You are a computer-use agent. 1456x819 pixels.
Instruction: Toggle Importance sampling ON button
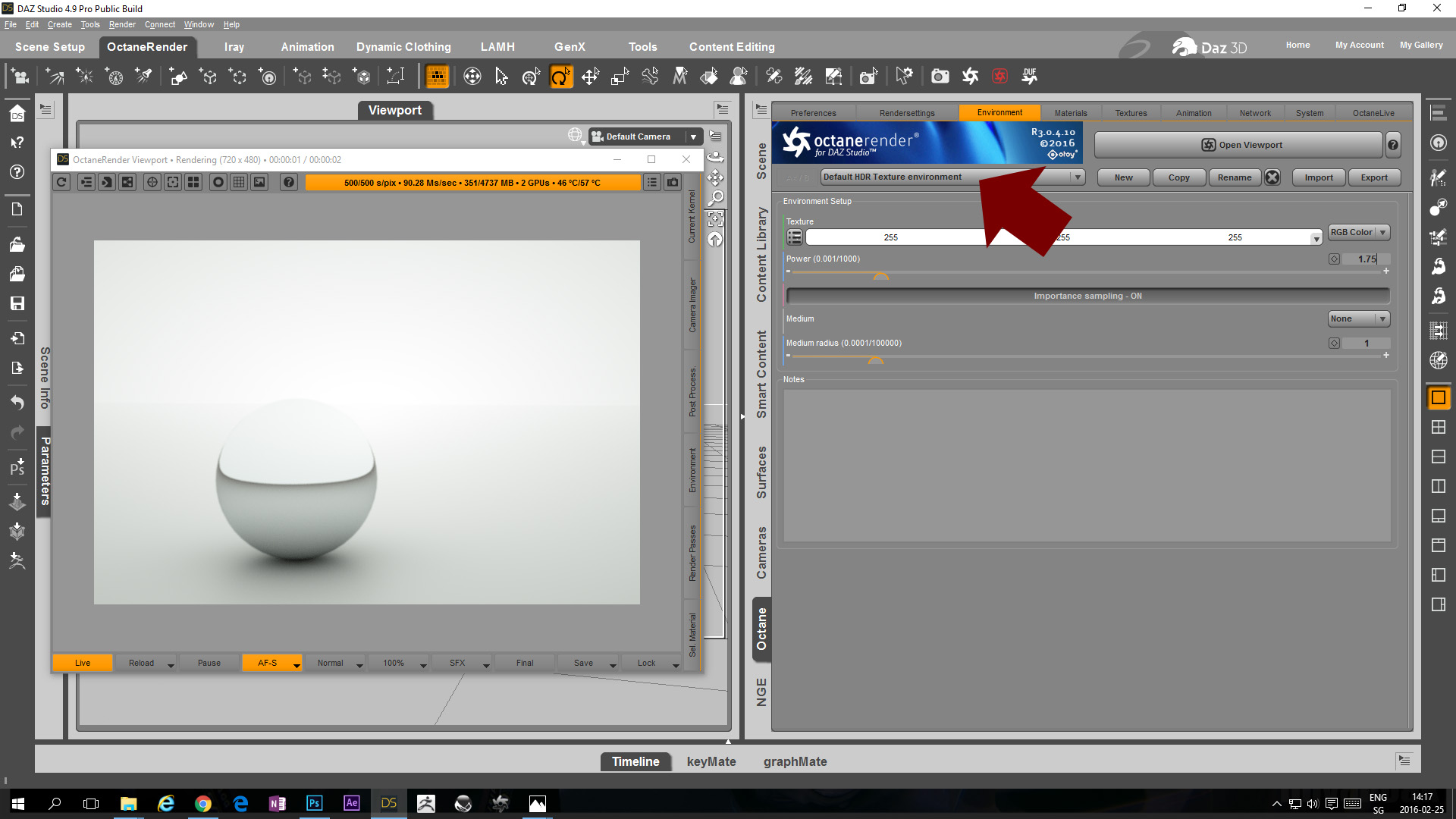coord(1087,296)
